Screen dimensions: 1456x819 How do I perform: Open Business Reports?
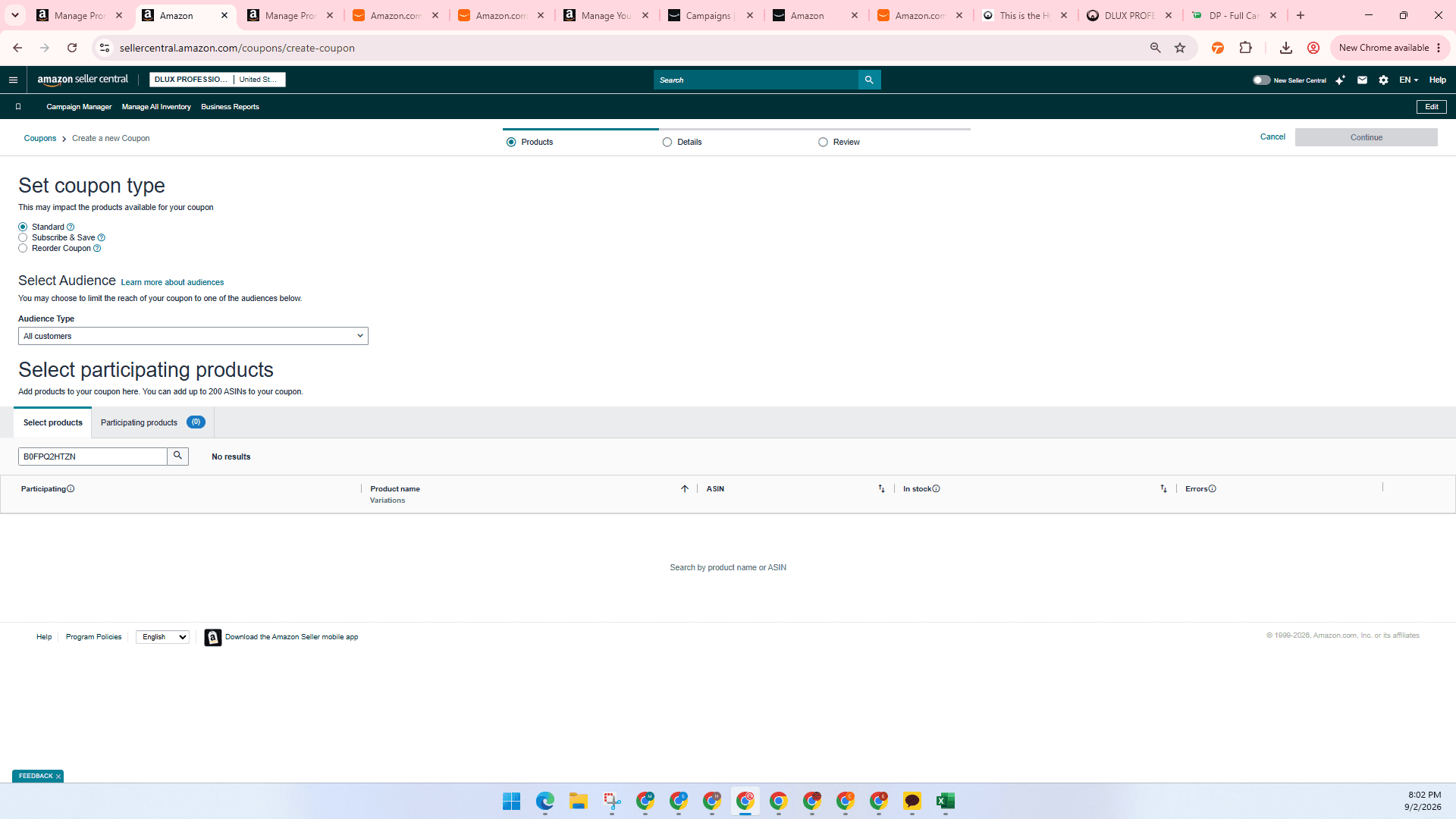230,107
